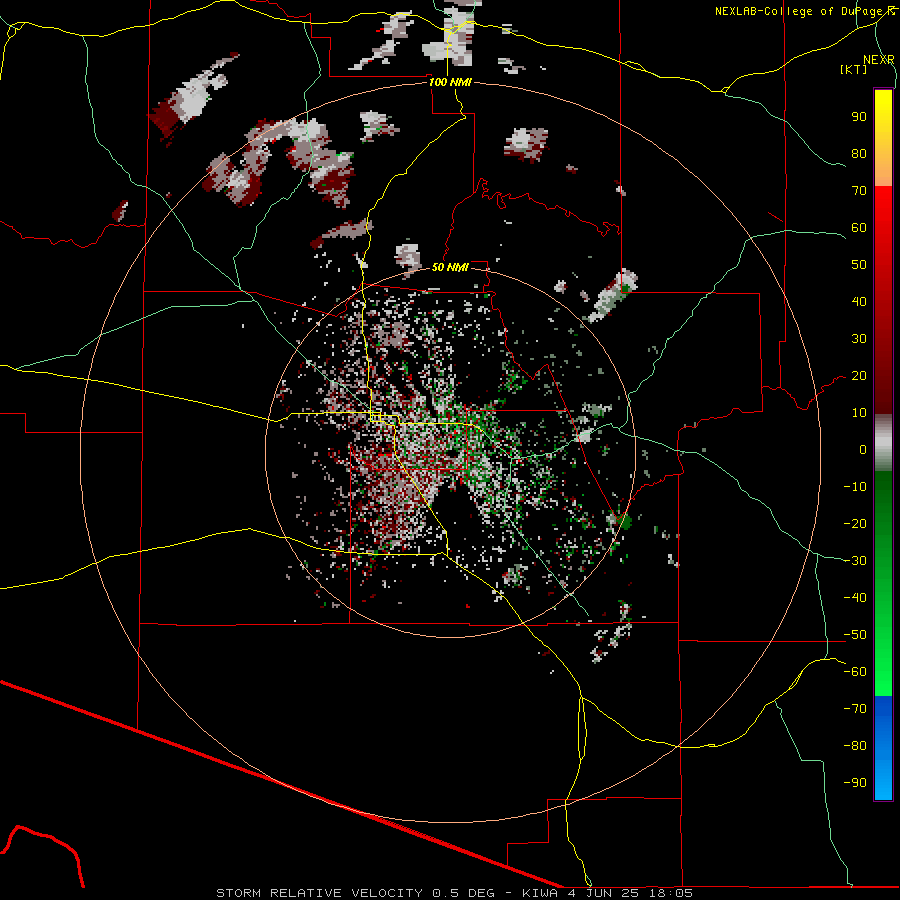This screenshot has width=900, height=900.
Task: Click the '50 NMI' range ring label
Action: click(x=450, y=267)
